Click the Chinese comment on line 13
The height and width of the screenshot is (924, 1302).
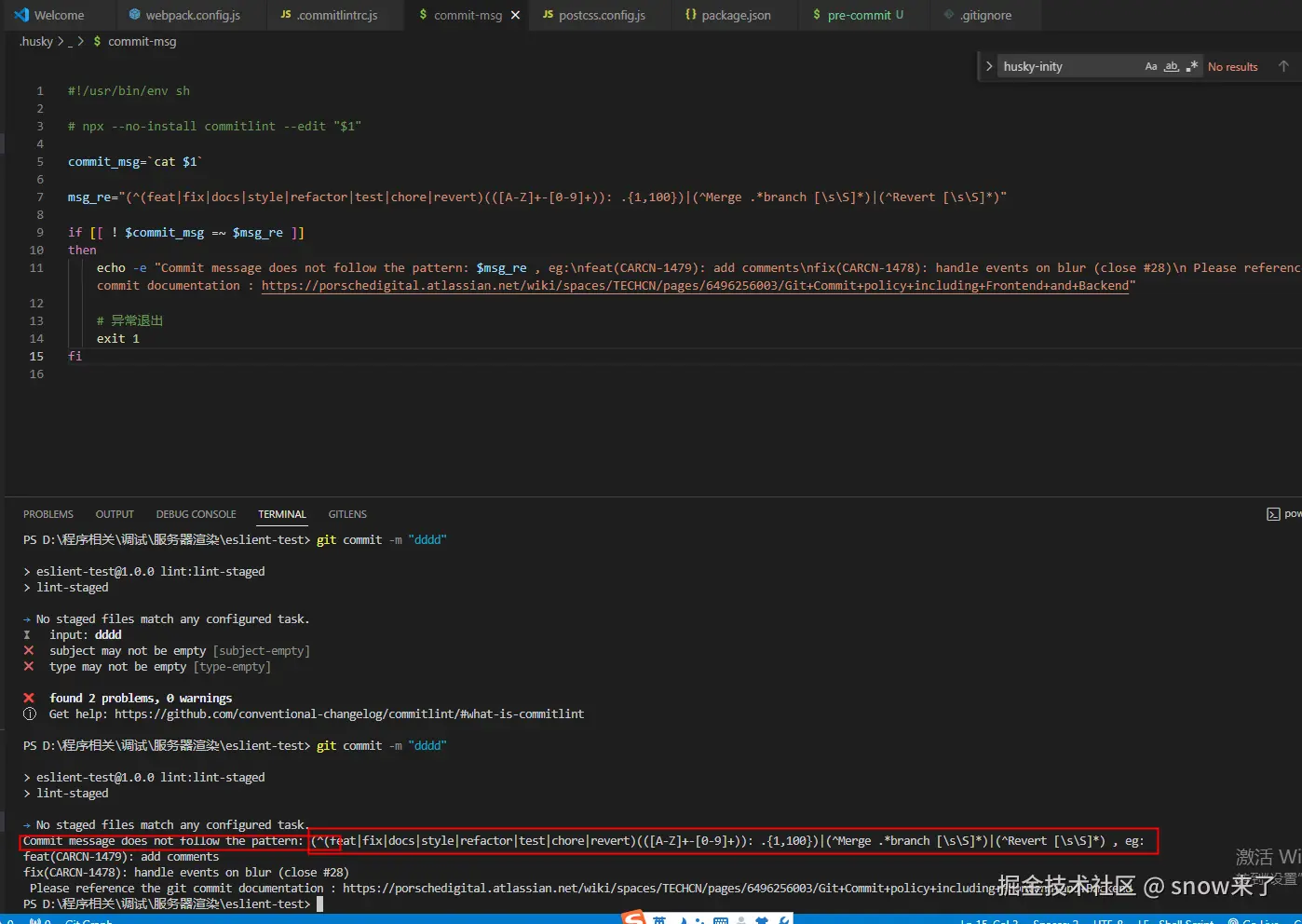(x=129, y=320)
